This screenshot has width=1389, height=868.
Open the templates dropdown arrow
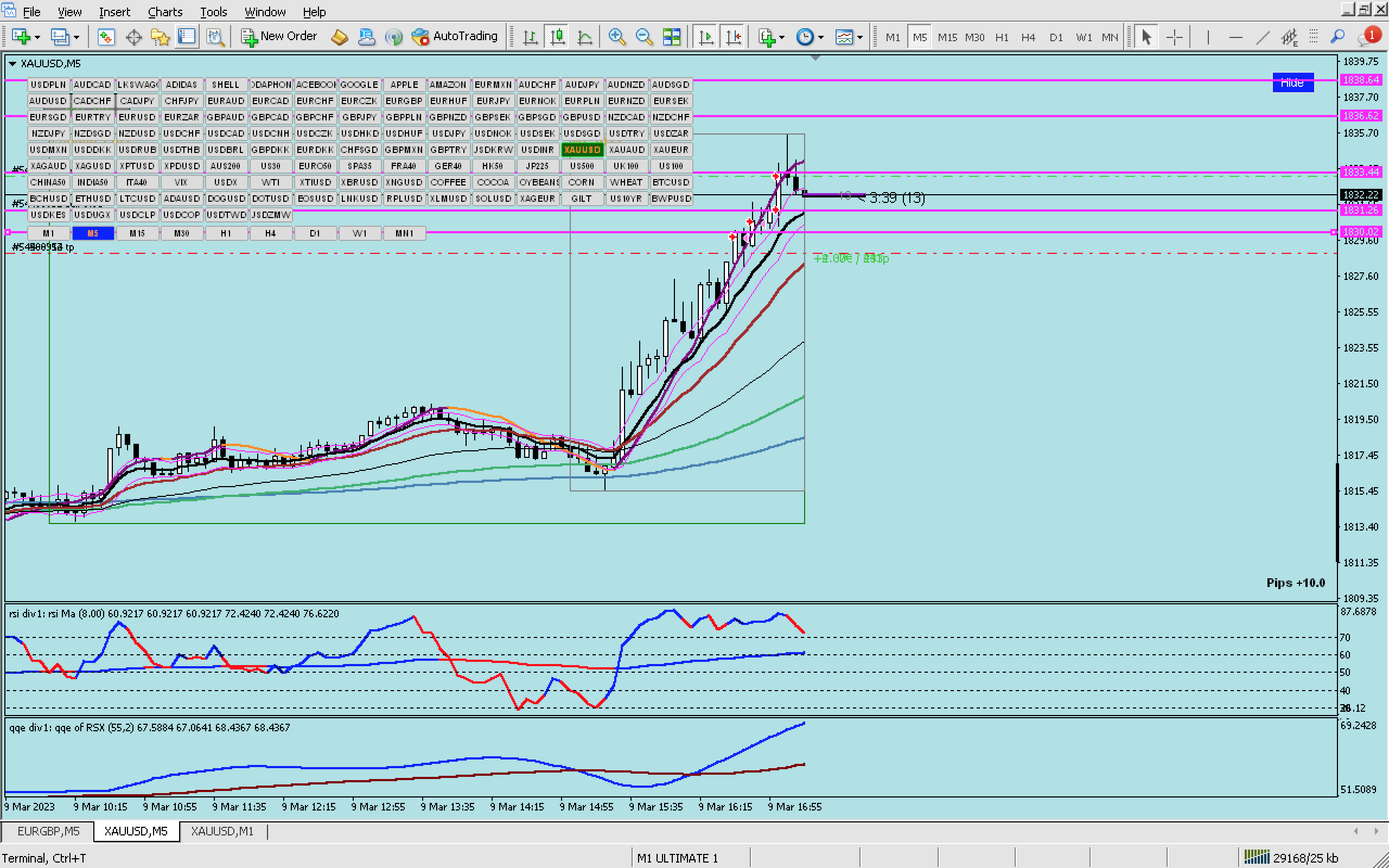tap(860, 37)
